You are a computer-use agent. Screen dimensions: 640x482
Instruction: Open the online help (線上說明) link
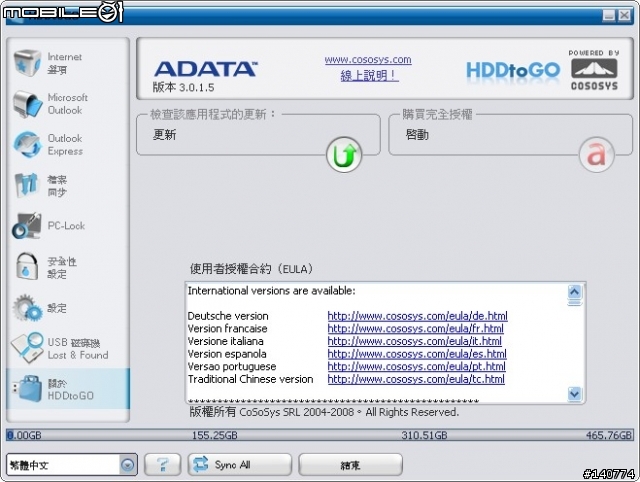[369, 76]
